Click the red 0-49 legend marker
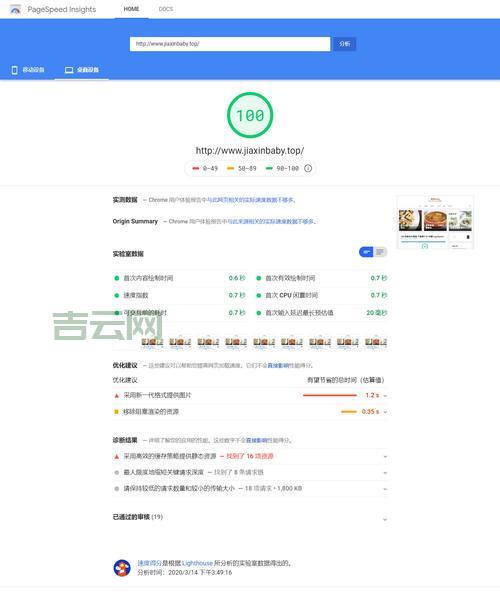Viewport: 500px width, 592px height. [196, 168]
